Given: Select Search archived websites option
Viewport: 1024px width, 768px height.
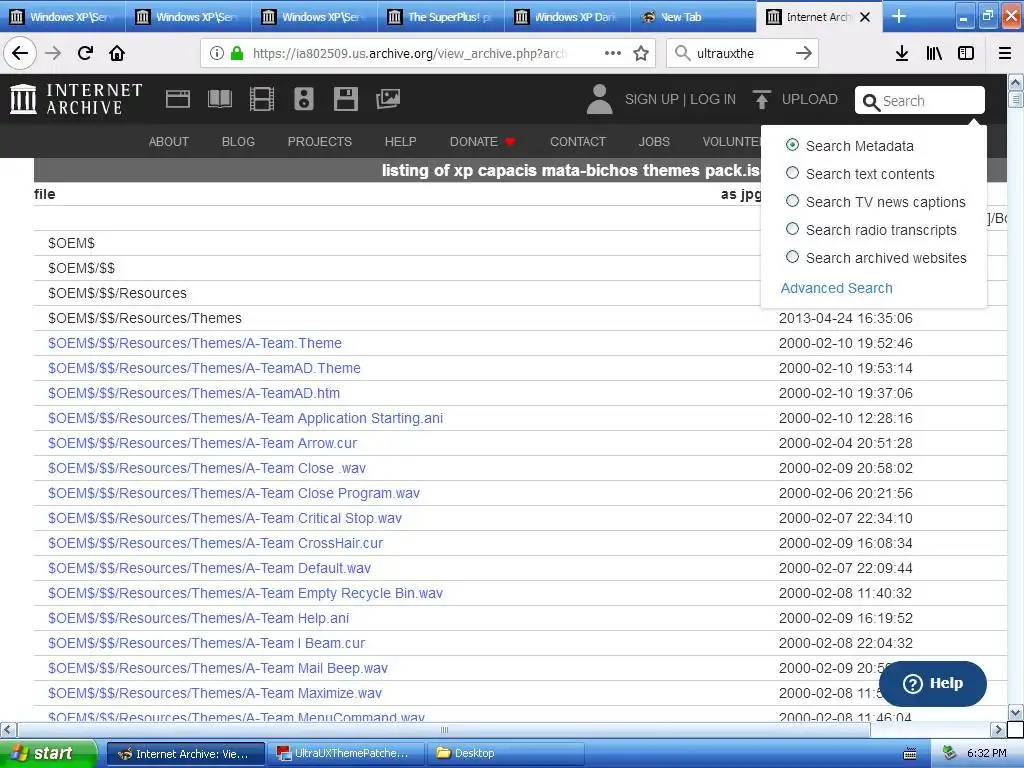Looking at the screenshot, I should pyautogui.click(x=792, y=257).
